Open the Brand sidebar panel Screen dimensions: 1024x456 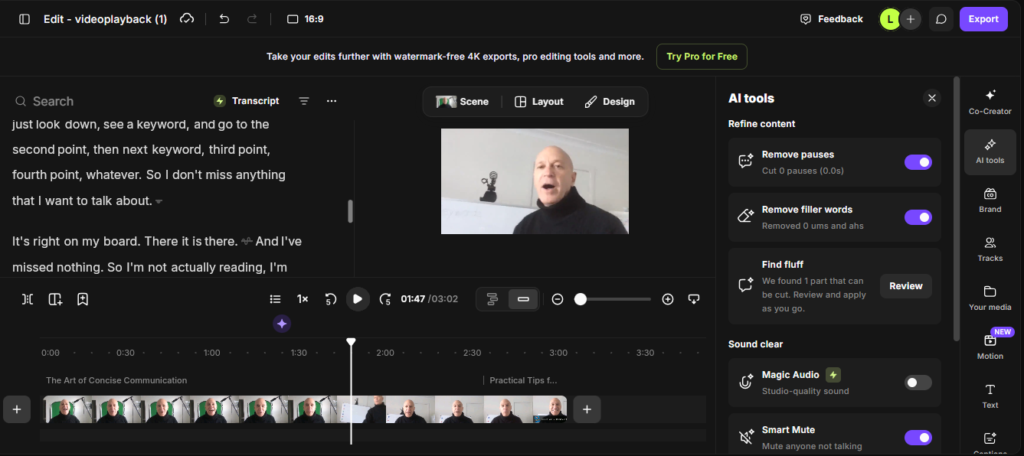(989, 200)
